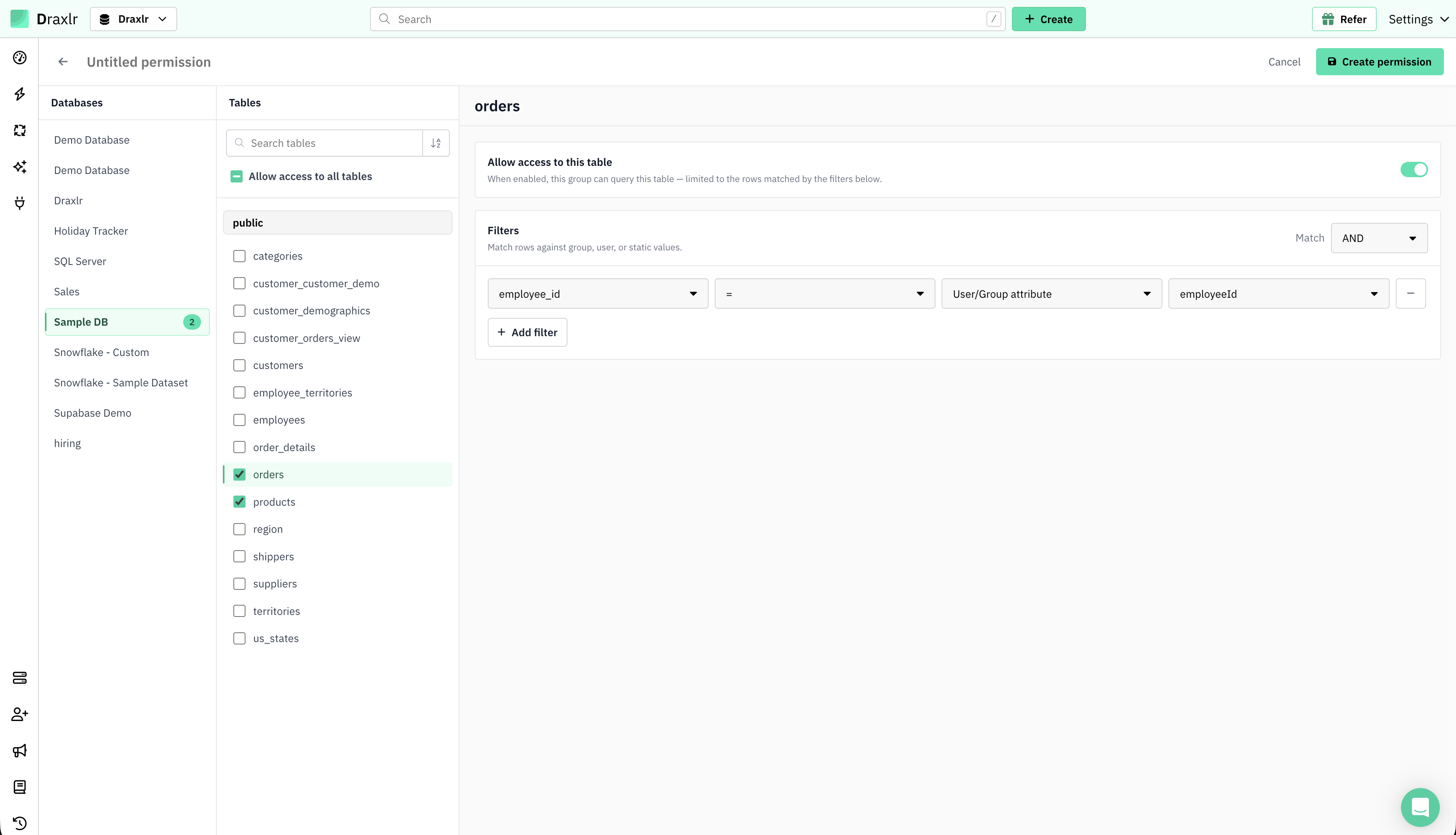Uncheck the products table checkbox
This screenshot has width=1456, height=835.
click(239, 502)
